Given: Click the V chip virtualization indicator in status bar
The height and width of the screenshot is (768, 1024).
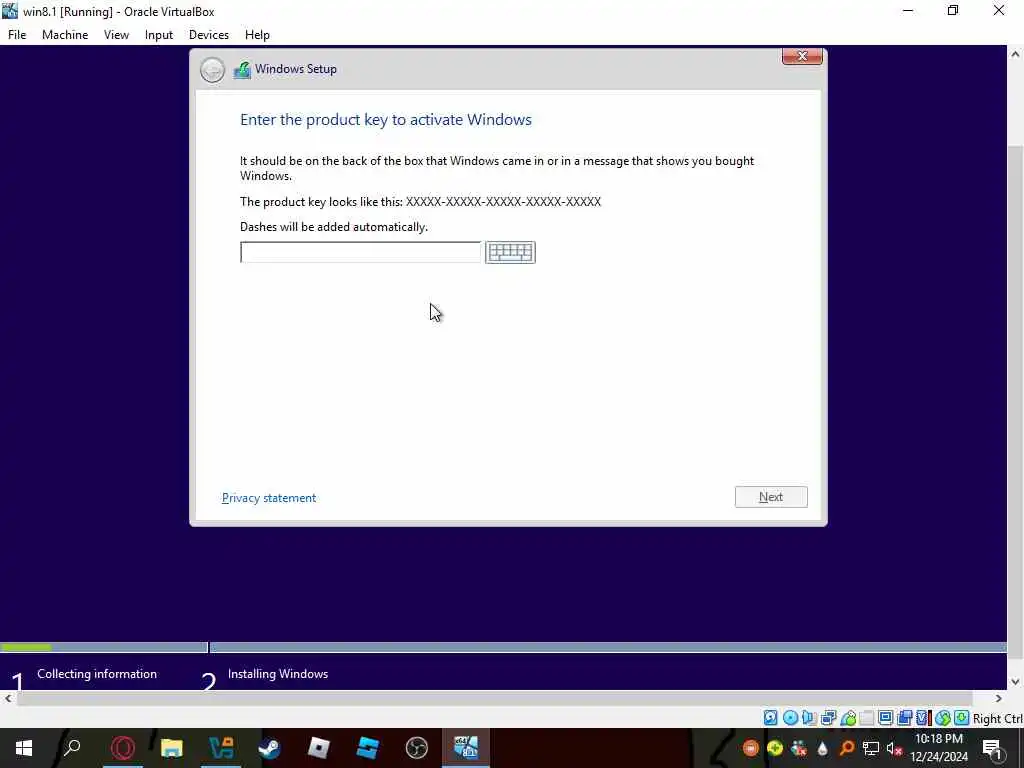Looking at the screenshot, I should coord(923,718).
